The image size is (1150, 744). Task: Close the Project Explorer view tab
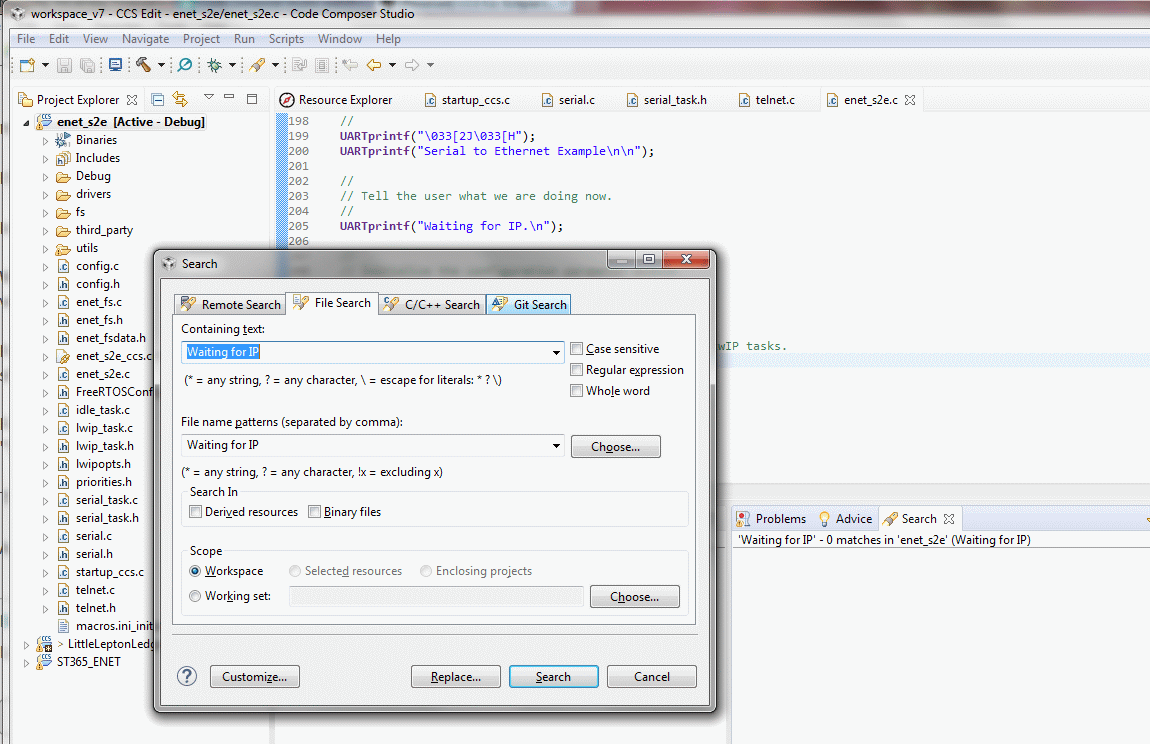pos(132,100)
